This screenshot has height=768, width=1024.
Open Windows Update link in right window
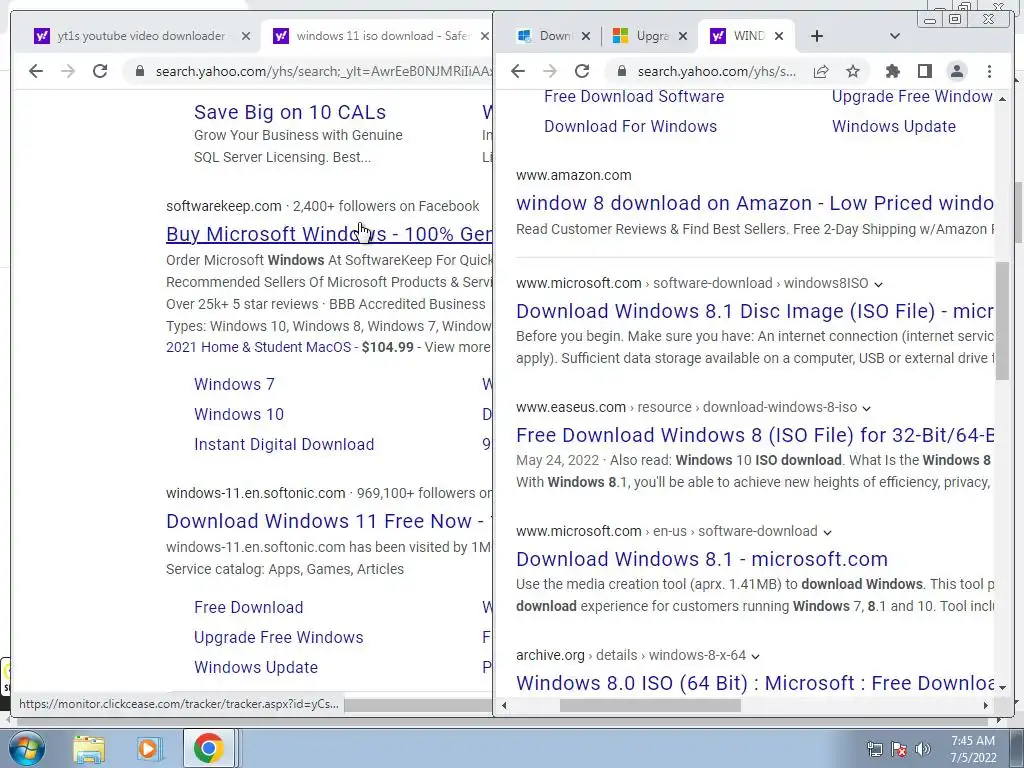pos(894,126)
